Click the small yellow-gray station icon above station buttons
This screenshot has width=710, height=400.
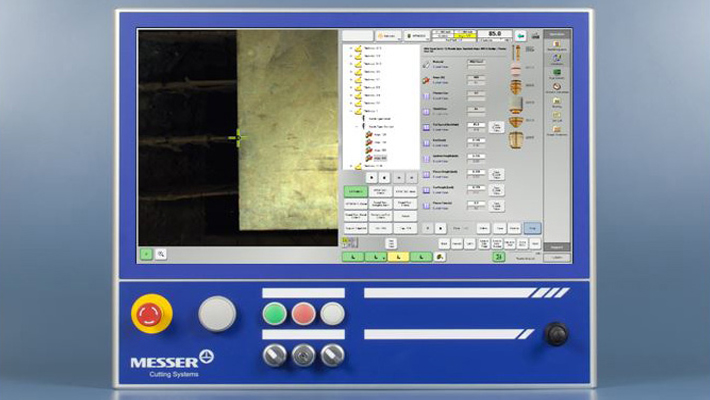tap(350, 242)
